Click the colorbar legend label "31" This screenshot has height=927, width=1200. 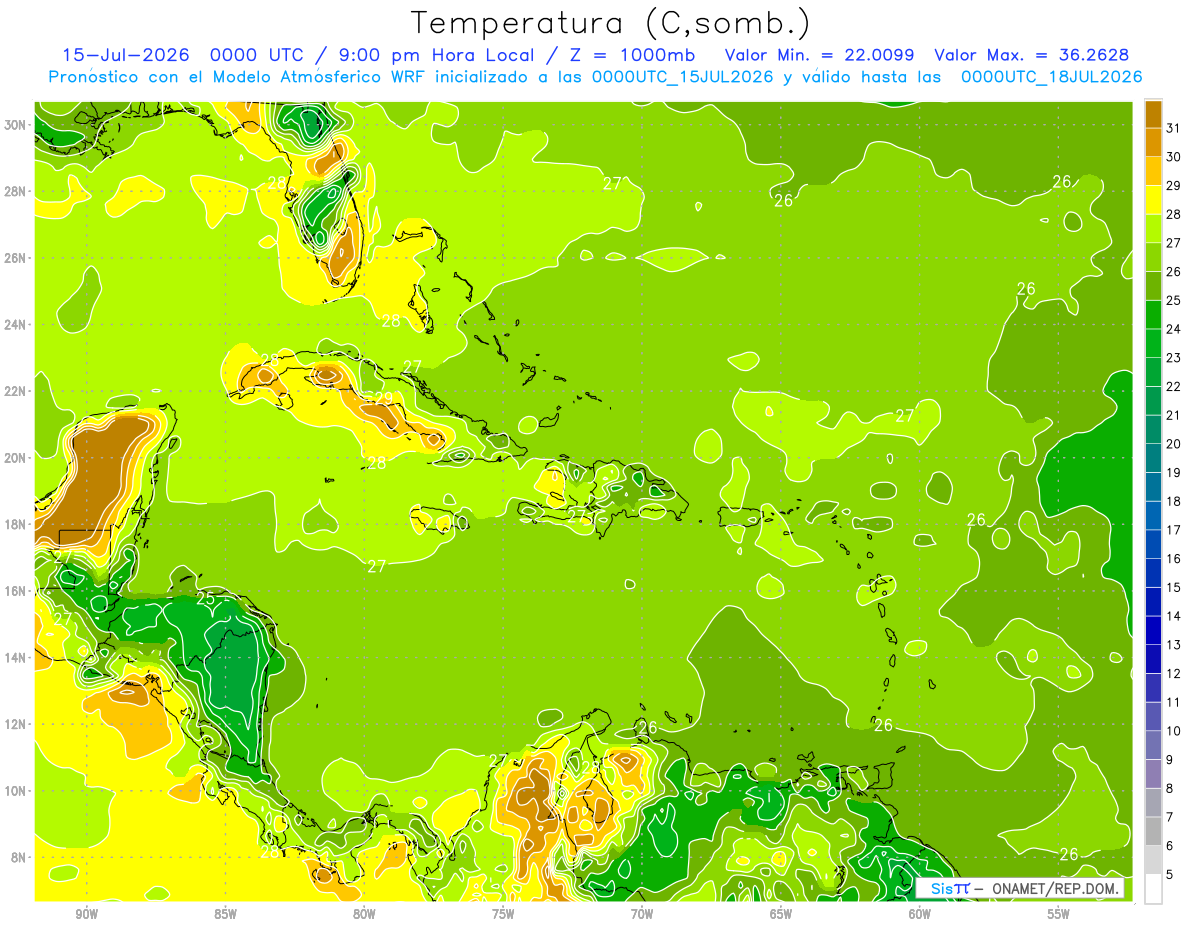(1174, 128)
